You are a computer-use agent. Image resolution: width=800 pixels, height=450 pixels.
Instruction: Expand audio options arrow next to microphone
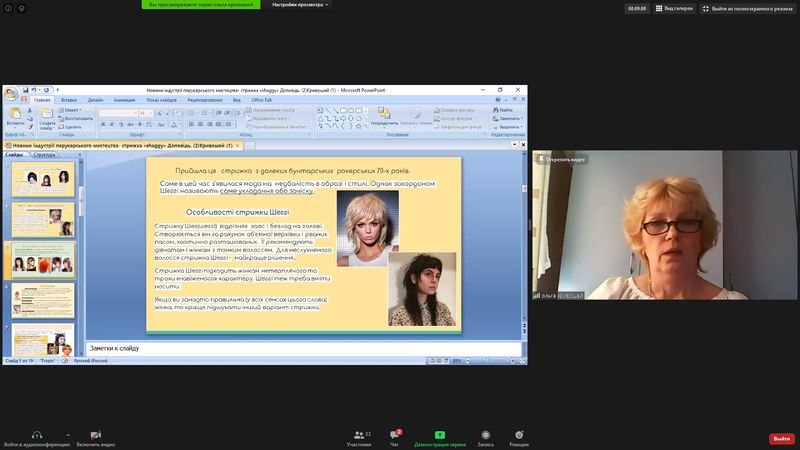(68, 435)
